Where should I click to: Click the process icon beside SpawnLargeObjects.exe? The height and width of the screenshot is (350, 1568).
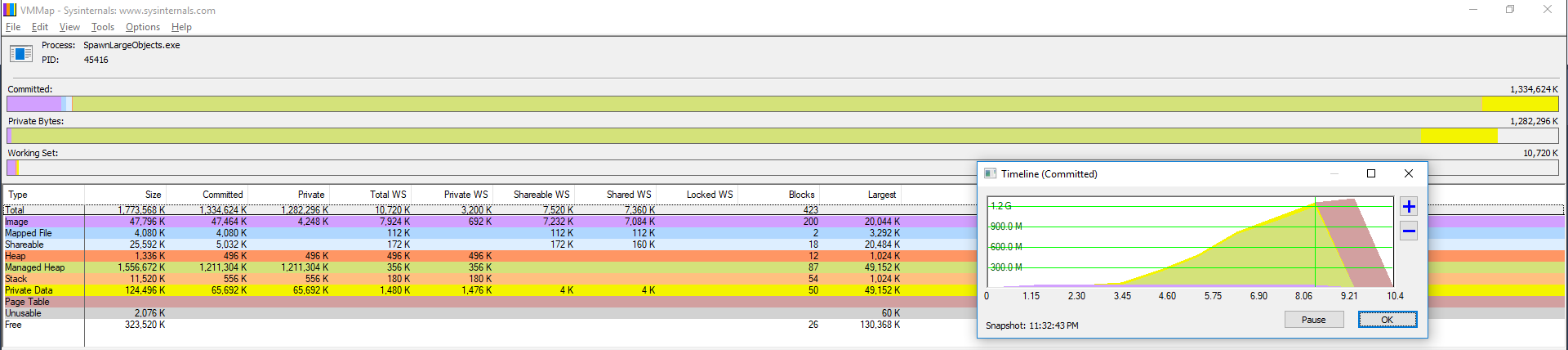(20, 53)
